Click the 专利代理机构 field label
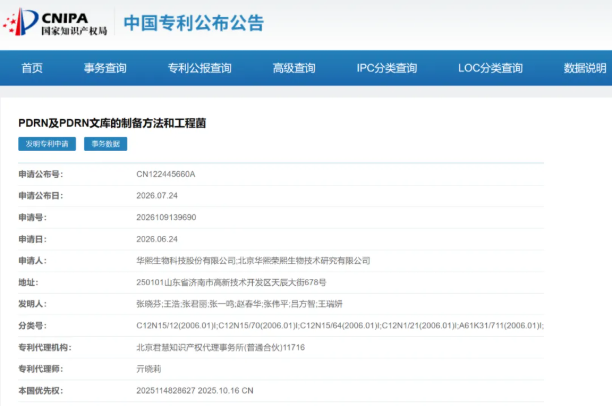This screenshot has width=612, height=417. [45, 347]
